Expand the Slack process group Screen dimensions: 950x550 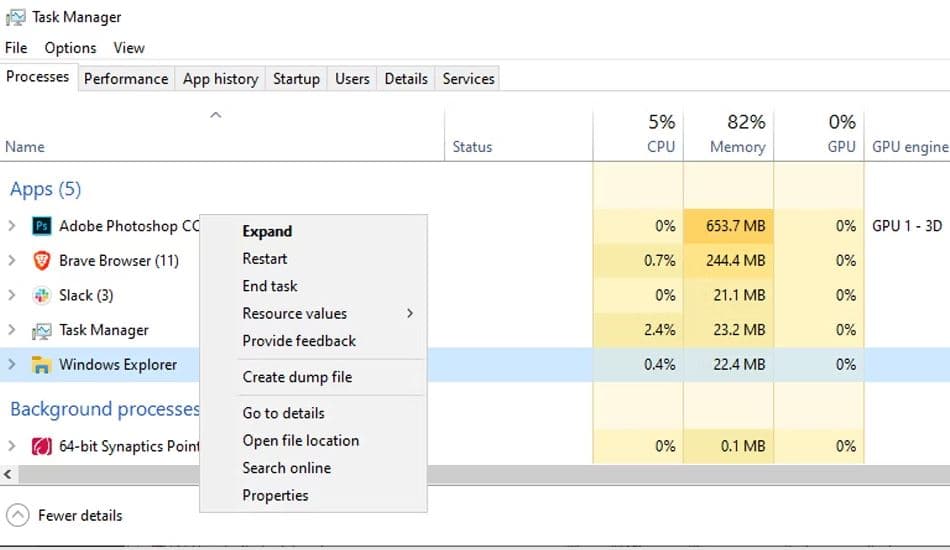[12, 295]
